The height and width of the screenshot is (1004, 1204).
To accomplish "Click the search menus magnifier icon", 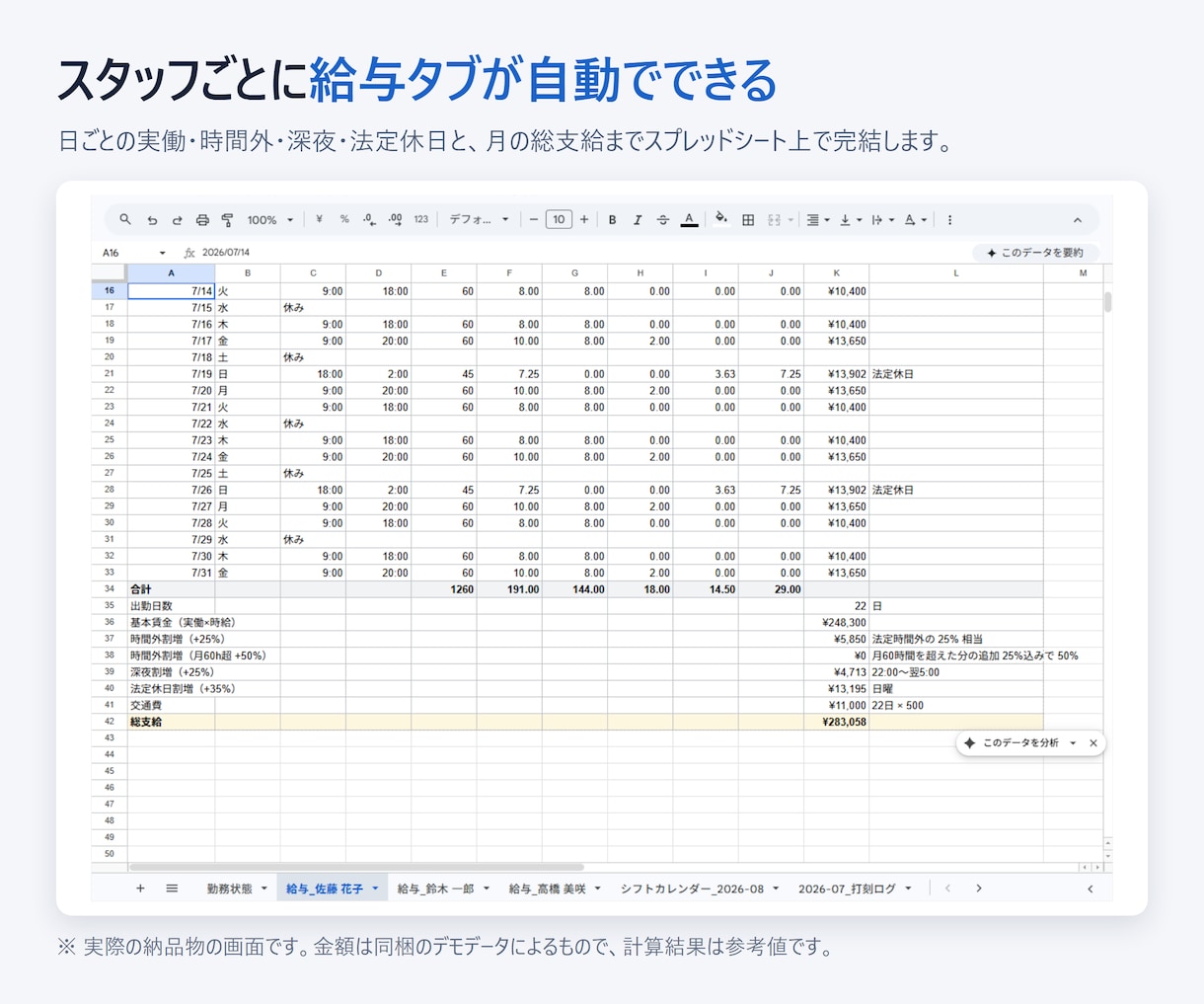I will [x=125, y=220].
